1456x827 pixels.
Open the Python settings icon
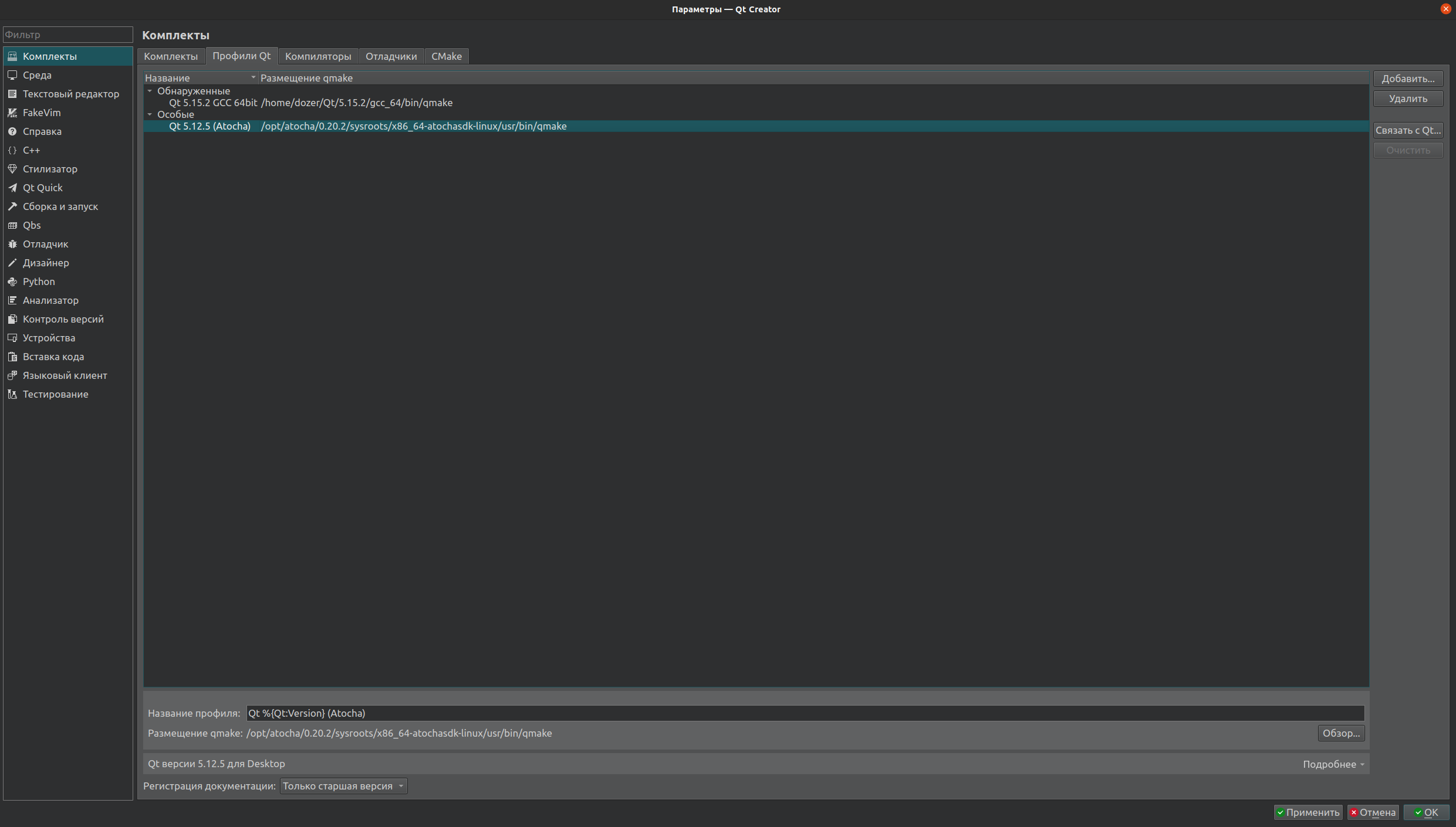pos(12,282)
